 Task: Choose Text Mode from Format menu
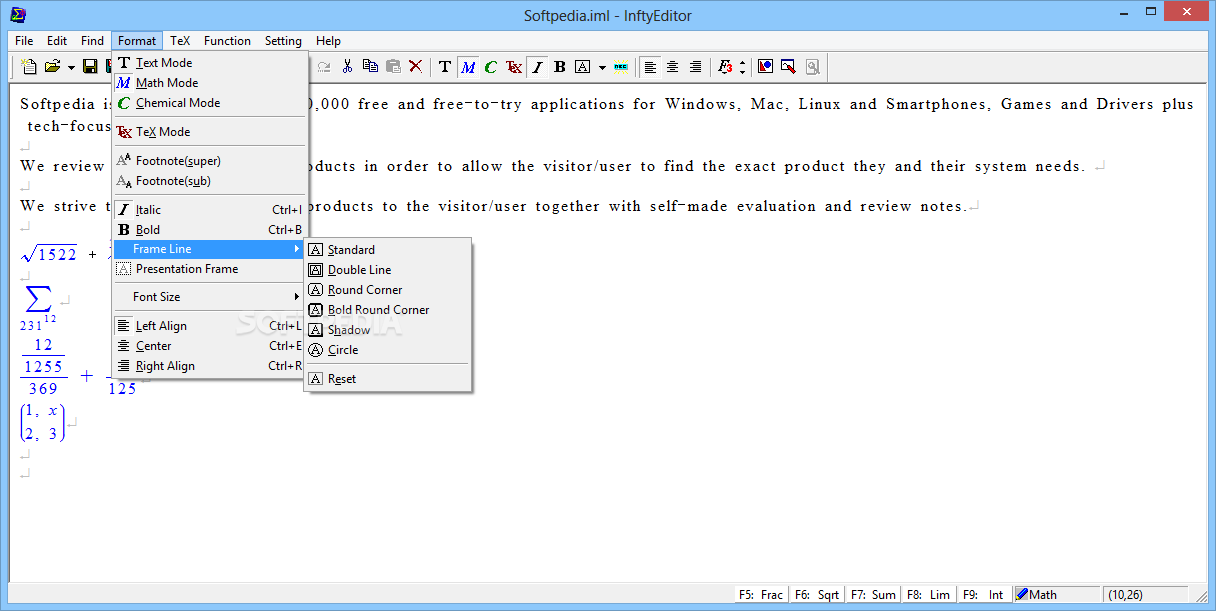(209, 63)
